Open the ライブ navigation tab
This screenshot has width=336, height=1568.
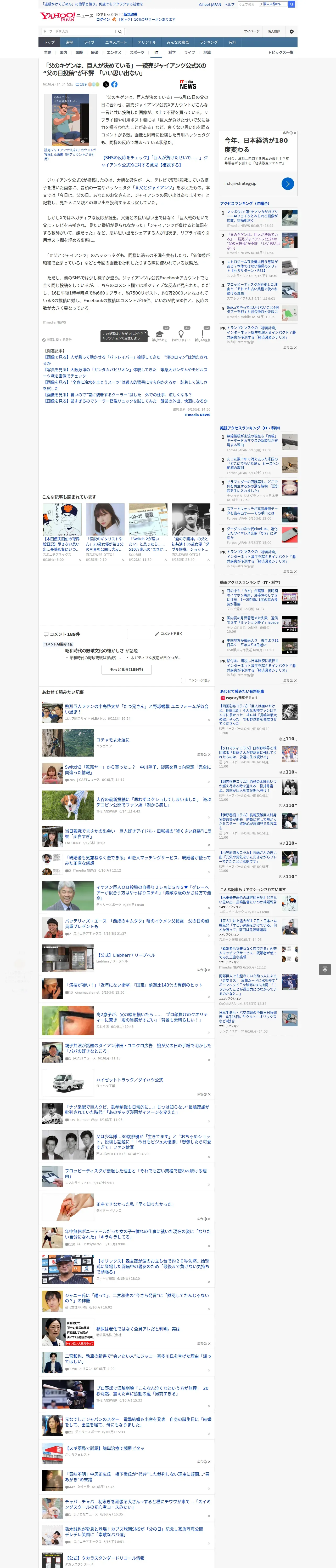[89, 43]
